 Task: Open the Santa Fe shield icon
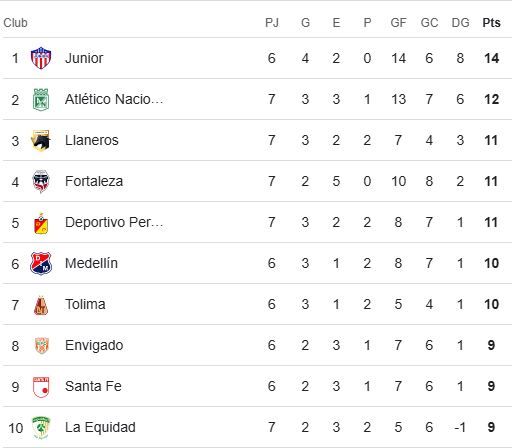coord(41,387)
